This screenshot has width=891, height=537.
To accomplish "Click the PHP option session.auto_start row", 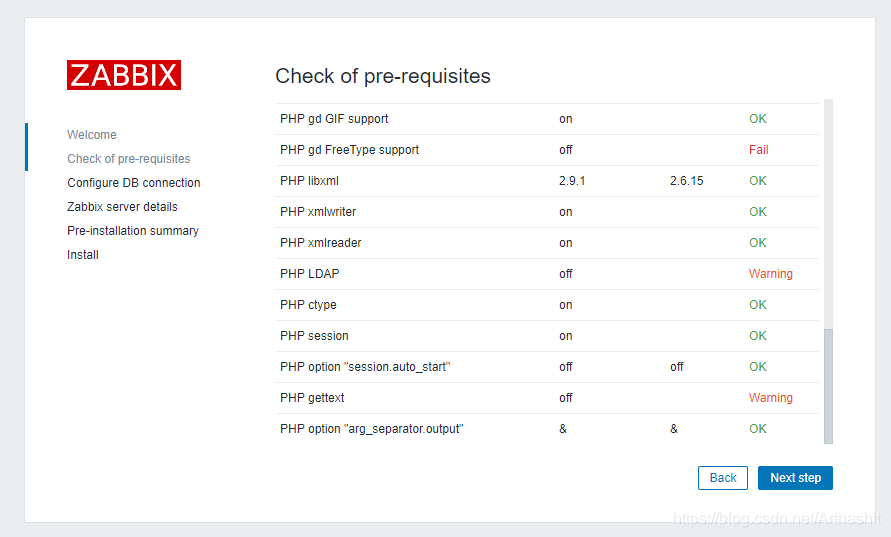I will click(x=547, y=367).
